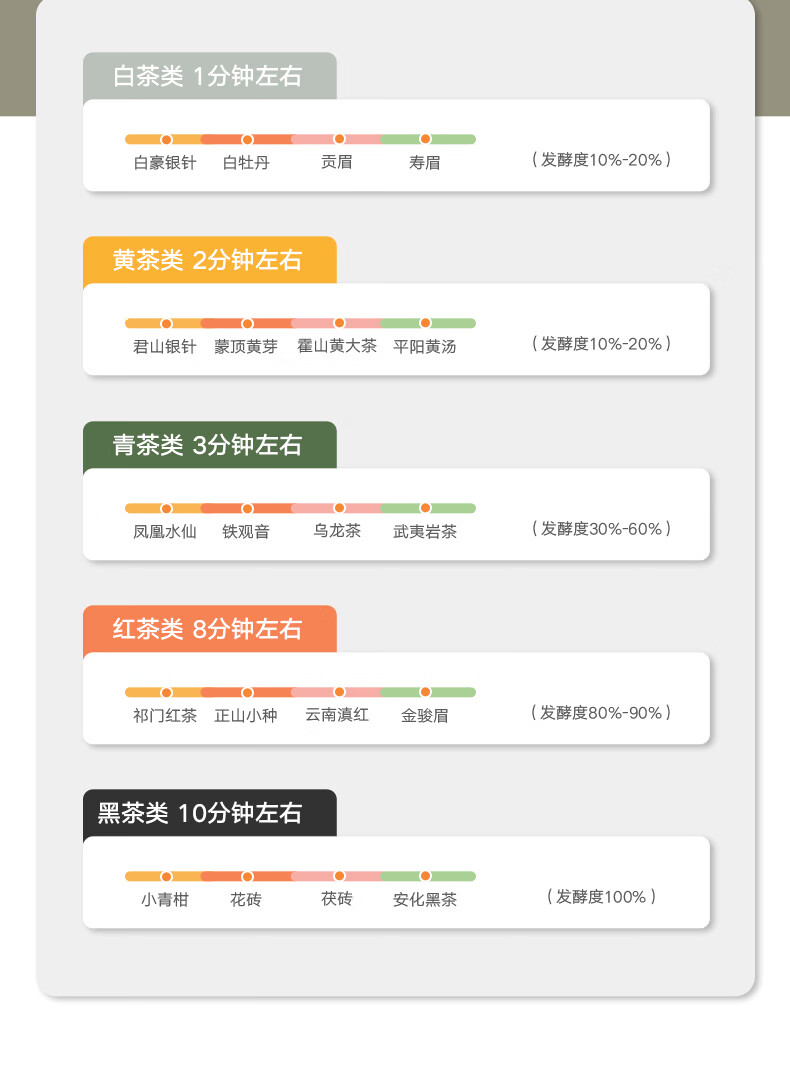The image size is (790, 1076).
Task: Select the 寿眉 marker on green segment
Action: pyautogui.click(x=426, y=139)
